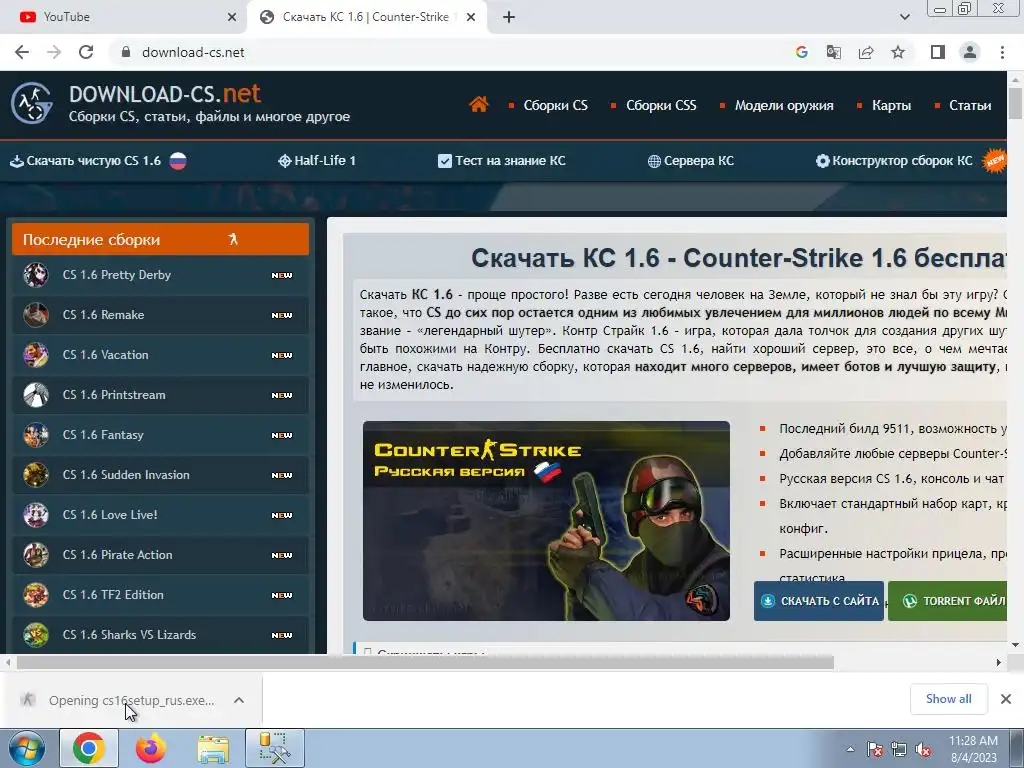This screenshot has width=1024, height=768.
Task: Click the TORRENT ФАЙЛ button
Action: tap(948, 601)
